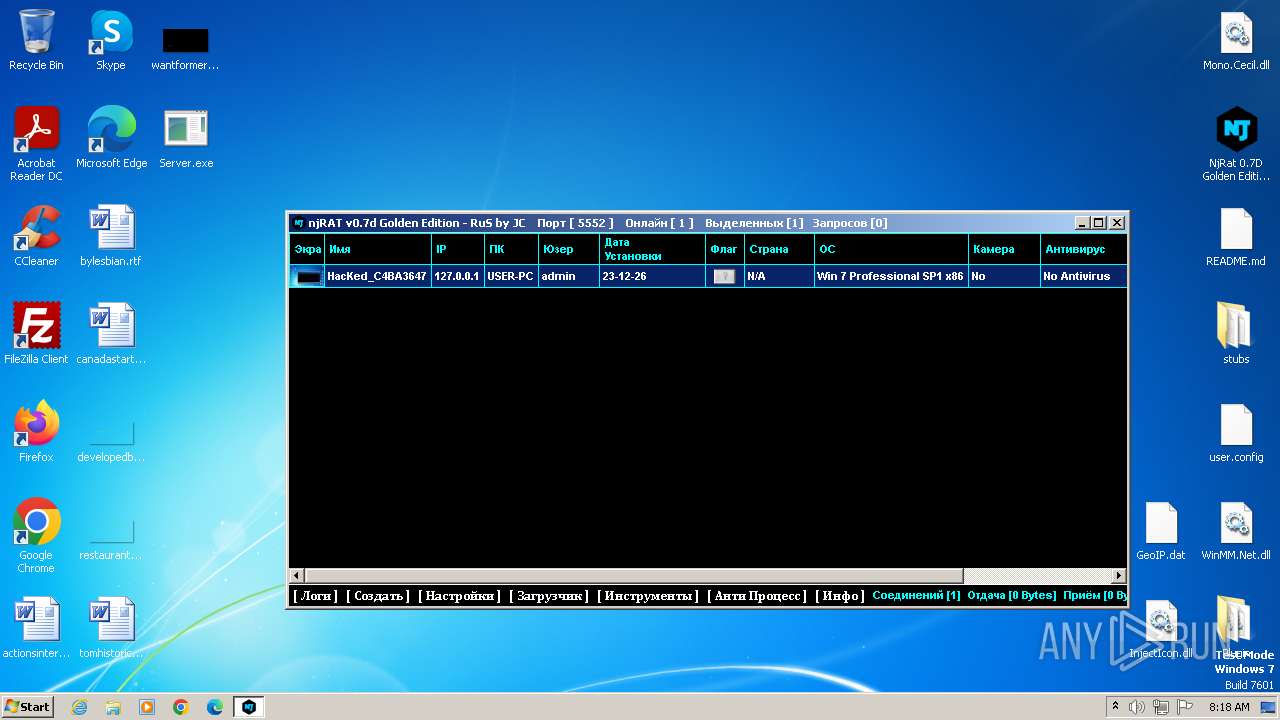Open Server.exe on the desktop

tap(186, 138)
